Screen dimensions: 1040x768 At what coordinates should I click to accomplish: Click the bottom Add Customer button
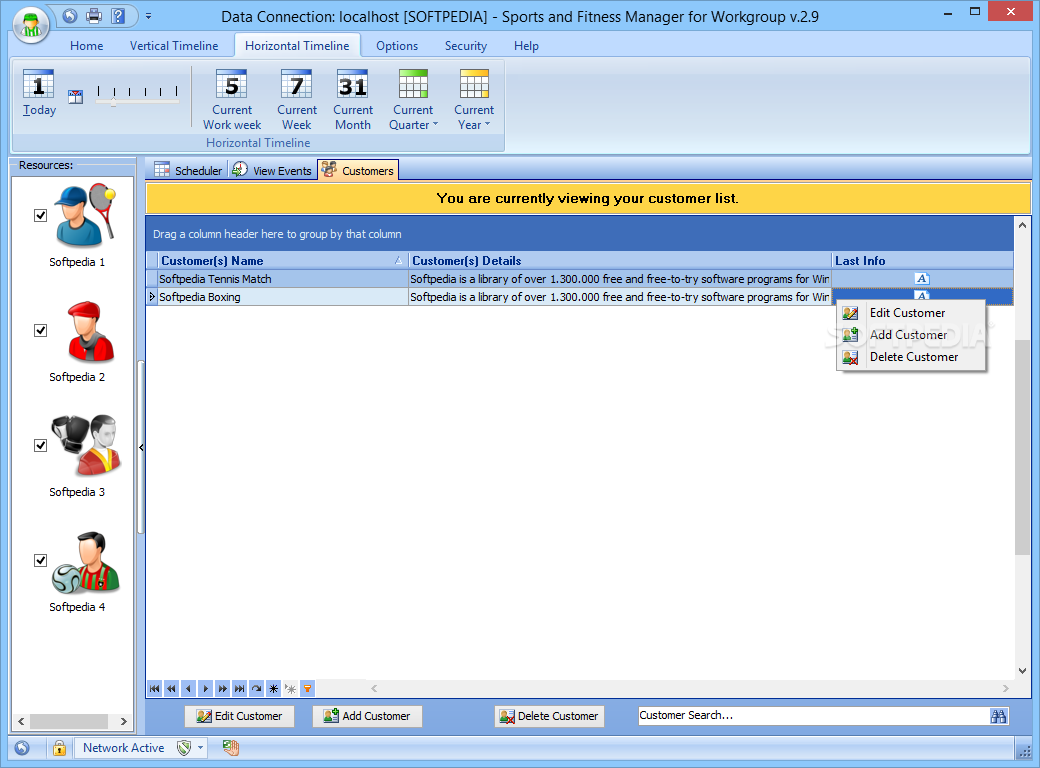(367, 716)
